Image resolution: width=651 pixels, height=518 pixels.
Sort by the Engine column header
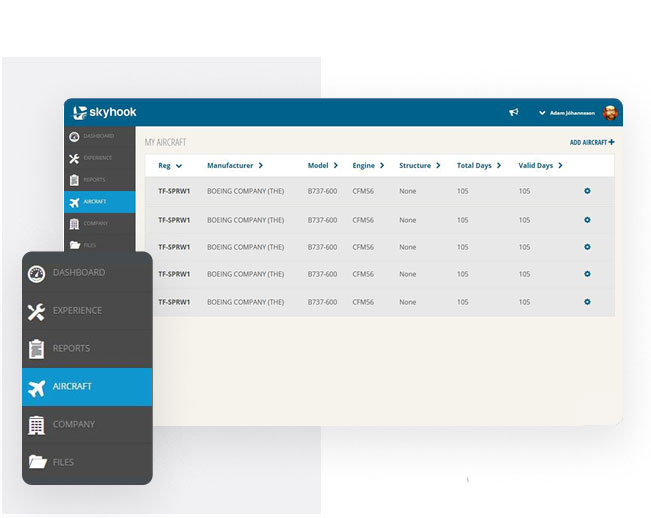coord(368,166)
